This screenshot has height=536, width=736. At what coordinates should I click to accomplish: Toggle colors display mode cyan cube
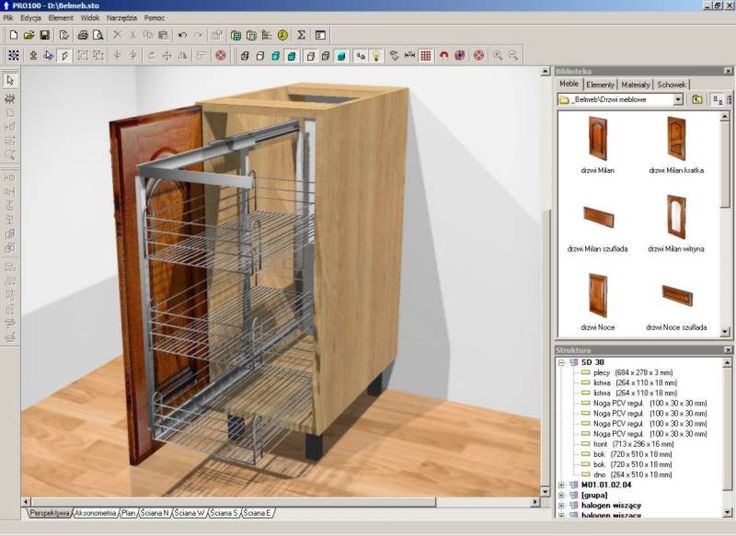tap(276, 55)
